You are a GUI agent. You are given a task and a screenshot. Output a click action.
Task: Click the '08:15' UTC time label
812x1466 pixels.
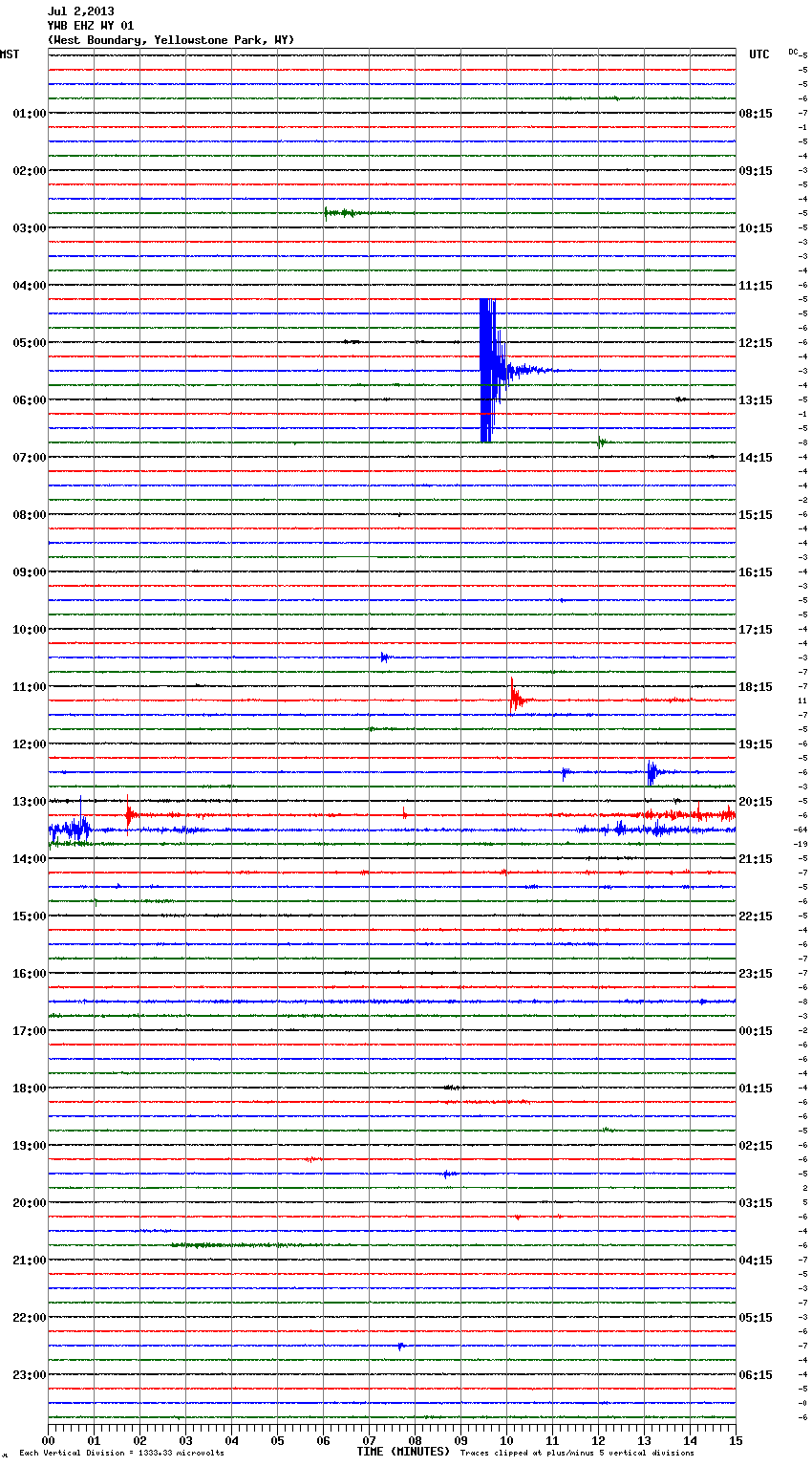click(756, 114)
